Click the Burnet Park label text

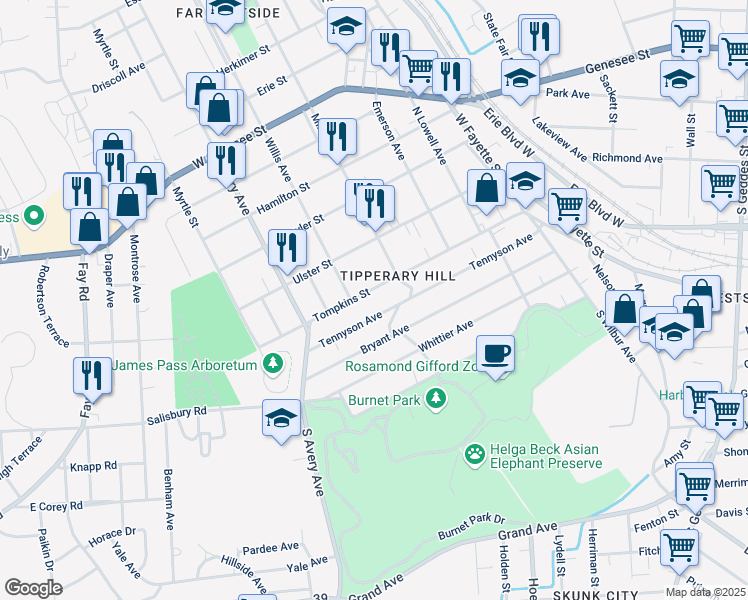tap(384, 400)
